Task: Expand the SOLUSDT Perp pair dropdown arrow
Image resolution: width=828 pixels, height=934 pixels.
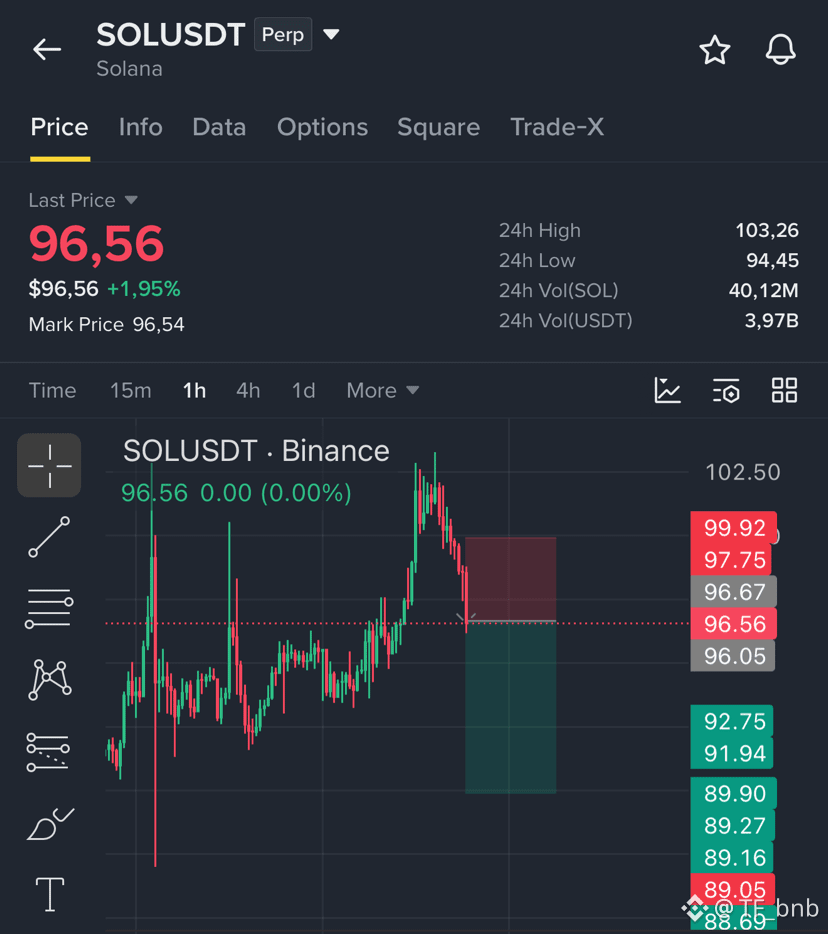Action: coord(331,34)
